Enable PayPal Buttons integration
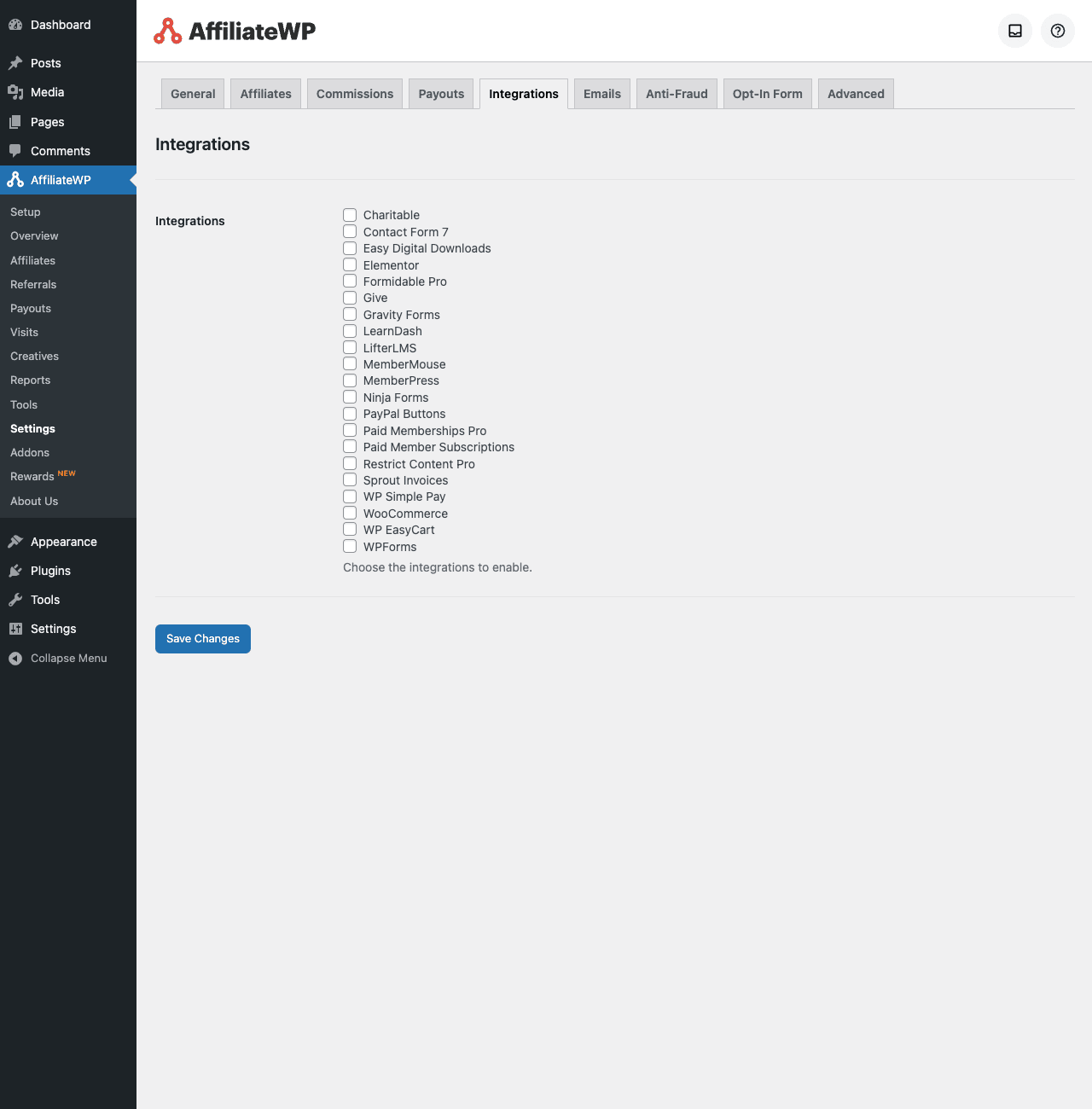 (x=350, y=414)
